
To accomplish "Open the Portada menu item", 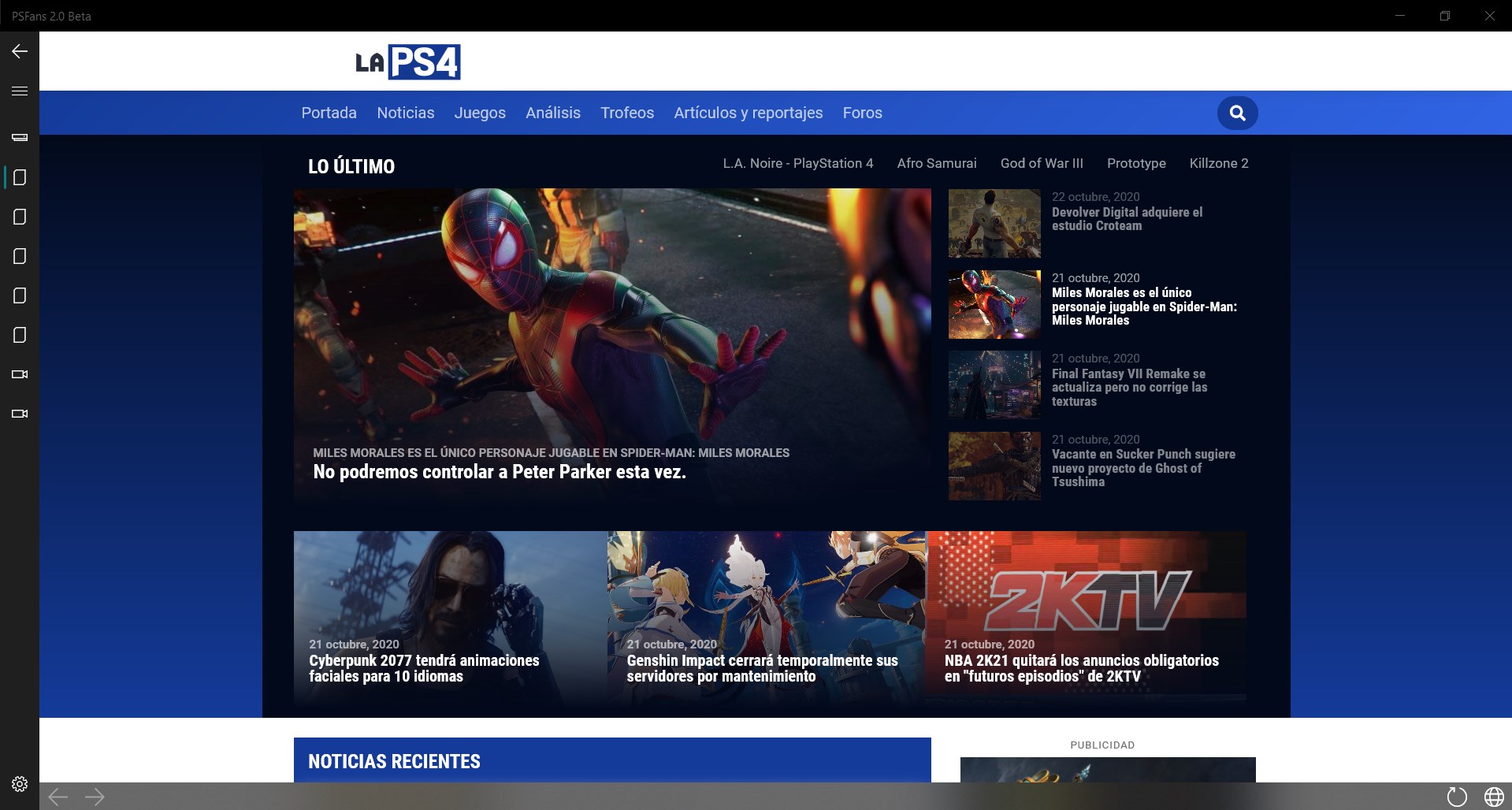I will 329,113.
